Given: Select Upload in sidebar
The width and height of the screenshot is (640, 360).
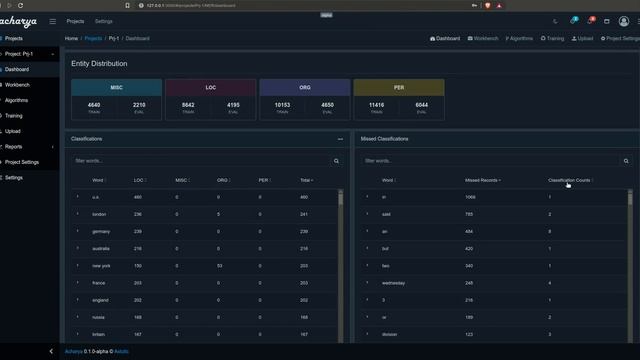Looking at the screenshot, I should [29, 131].
